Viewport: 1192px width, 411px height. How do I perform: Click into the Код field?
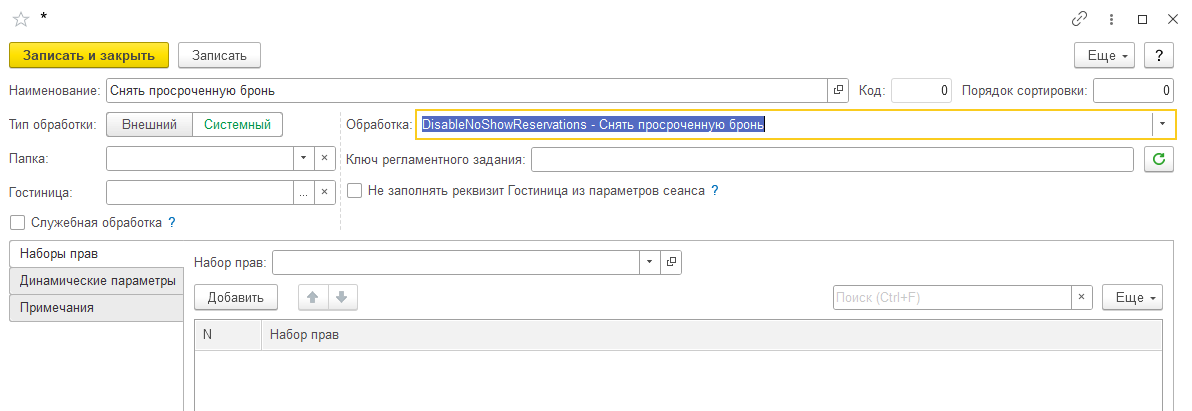pyautogui.click(x=921, y=90)
